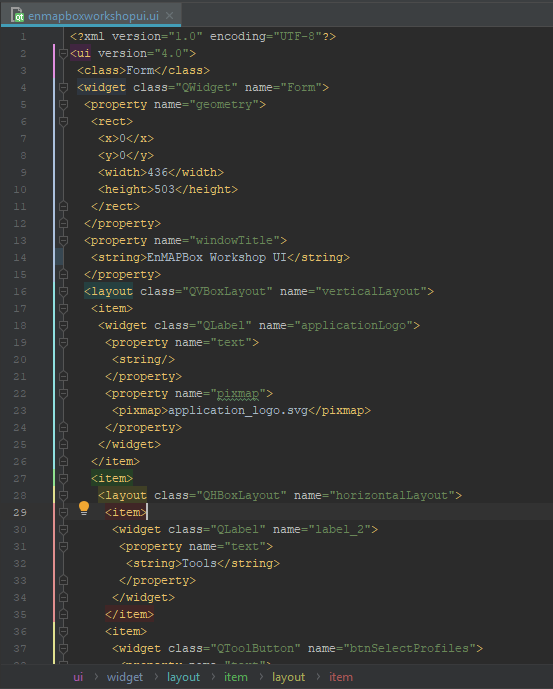The height and width of the screenshot is (689, 553).
Task: Click the '<class>Form</class>' line
Action: (143, 70)
